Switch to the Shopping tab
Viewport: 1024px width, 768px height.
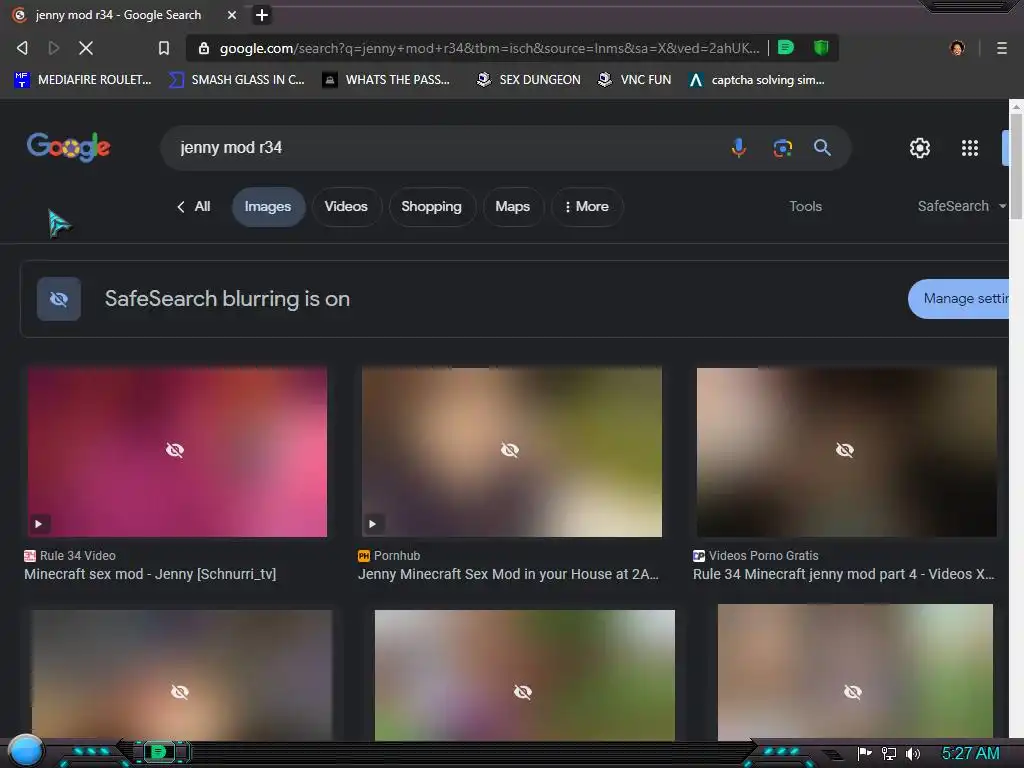click(431, 206)
